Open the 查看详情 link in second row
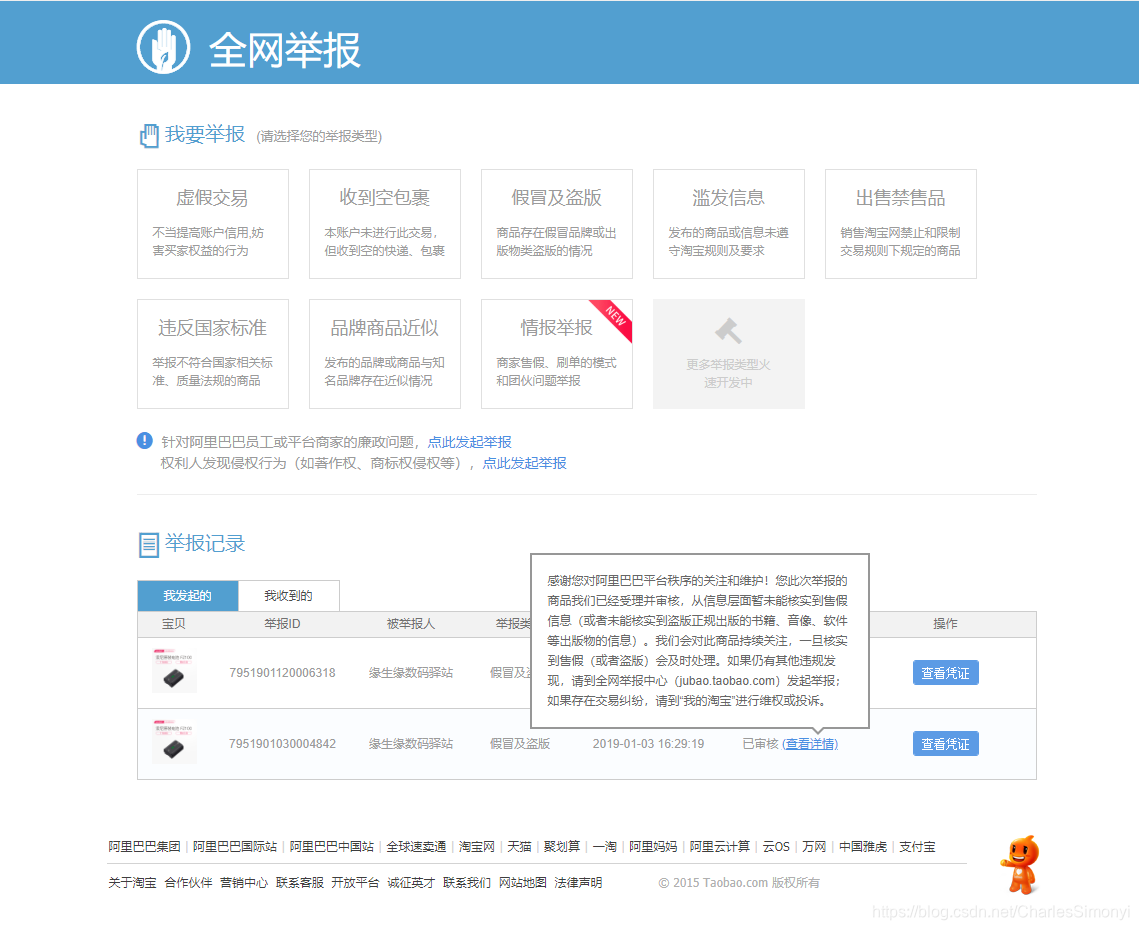1139x930 pixels. (811, 744)
